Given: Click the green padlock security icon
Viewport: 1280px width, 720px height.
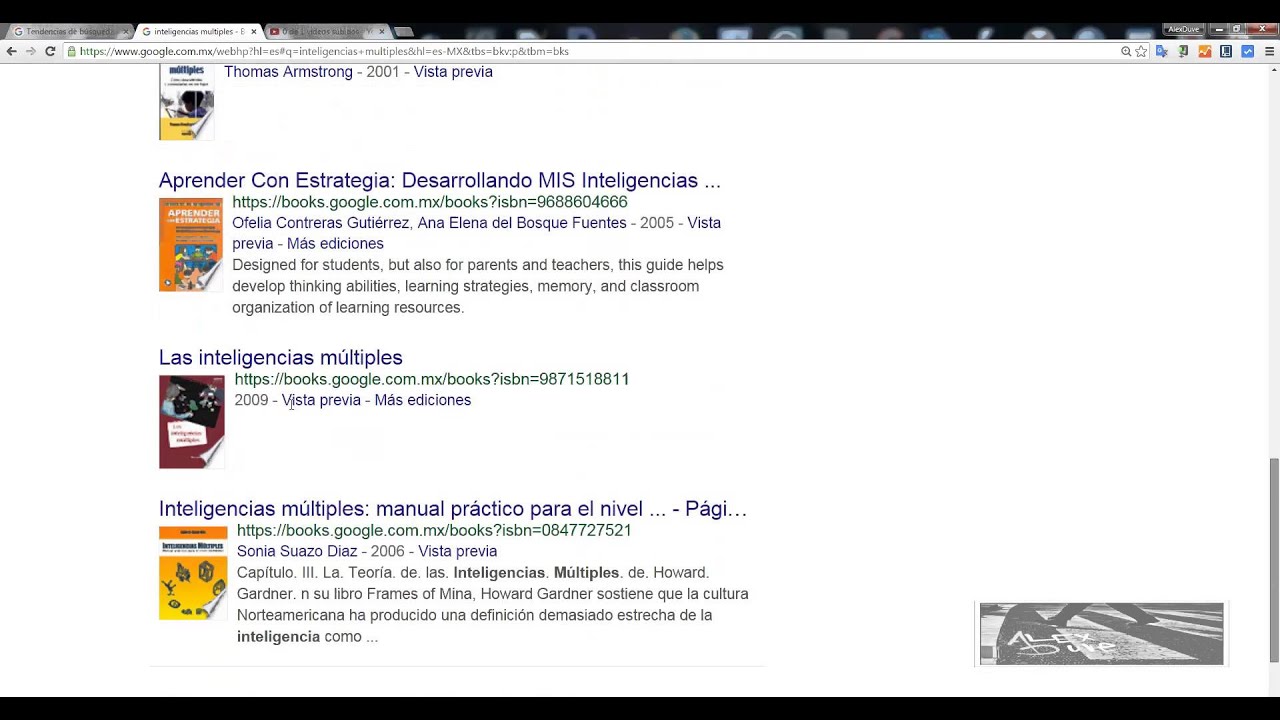Looking at the screenshot, I should click(72, 51).
